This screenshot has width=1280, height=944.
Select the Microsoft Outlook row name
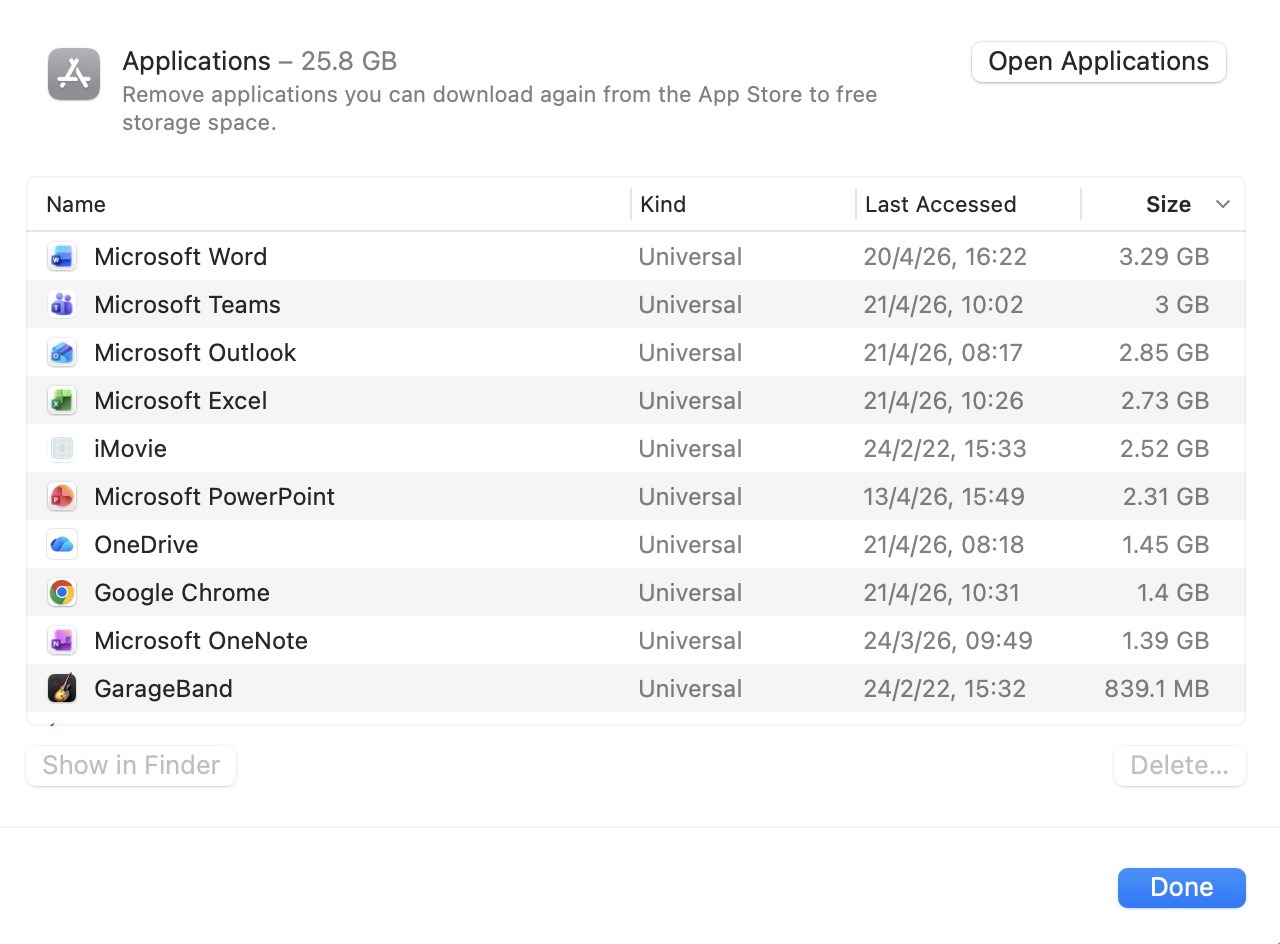(195, 353)
